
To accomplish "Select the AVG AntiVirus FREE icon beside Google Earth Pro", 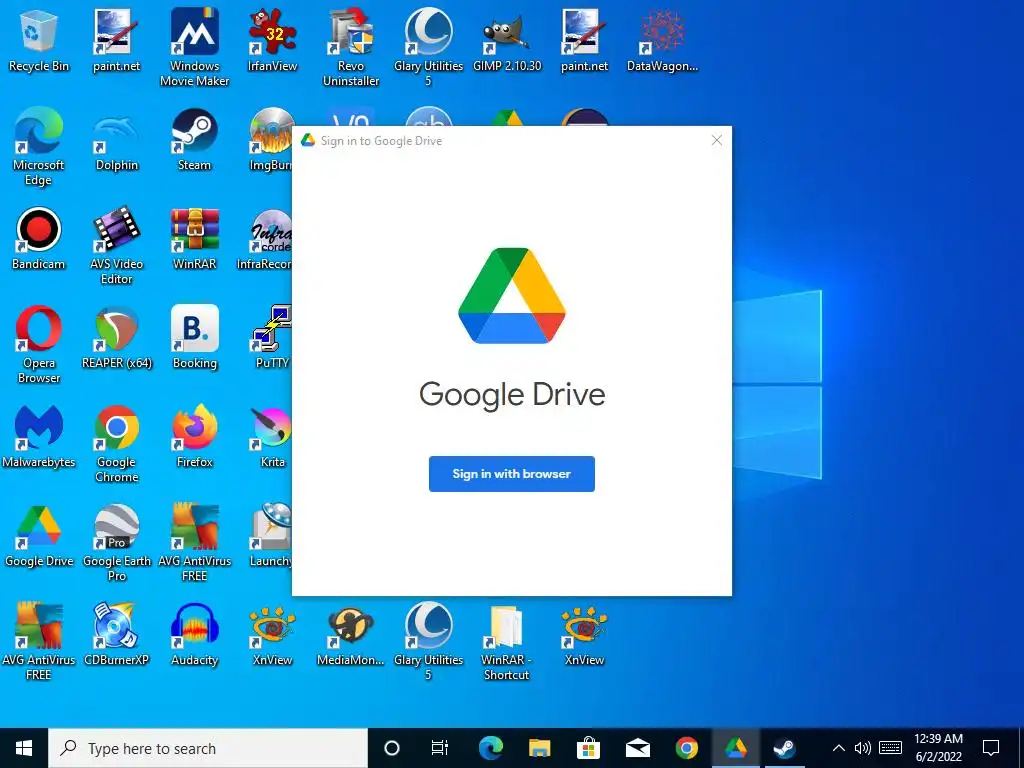I will [195, 543].
